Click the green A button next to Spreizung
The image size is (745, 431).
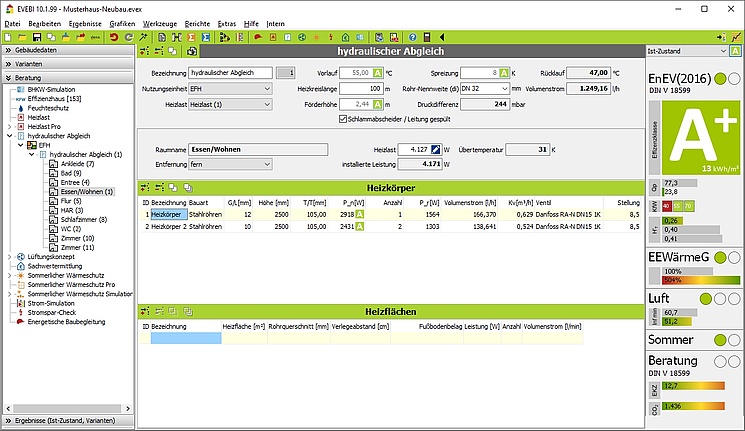tap(504, 73)
